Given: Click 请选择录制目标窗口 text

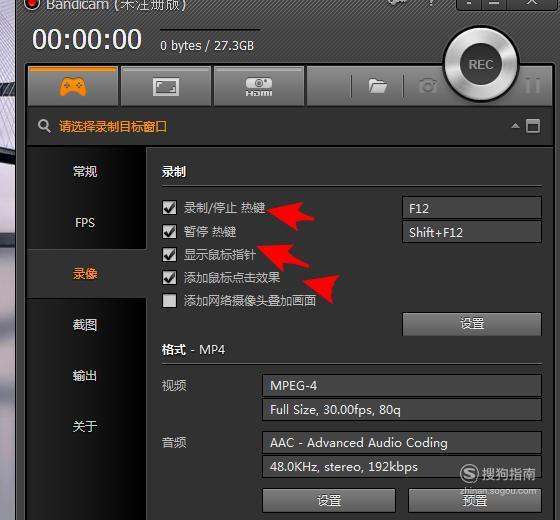Looking at the screenshot, I should tap(113, 126).
